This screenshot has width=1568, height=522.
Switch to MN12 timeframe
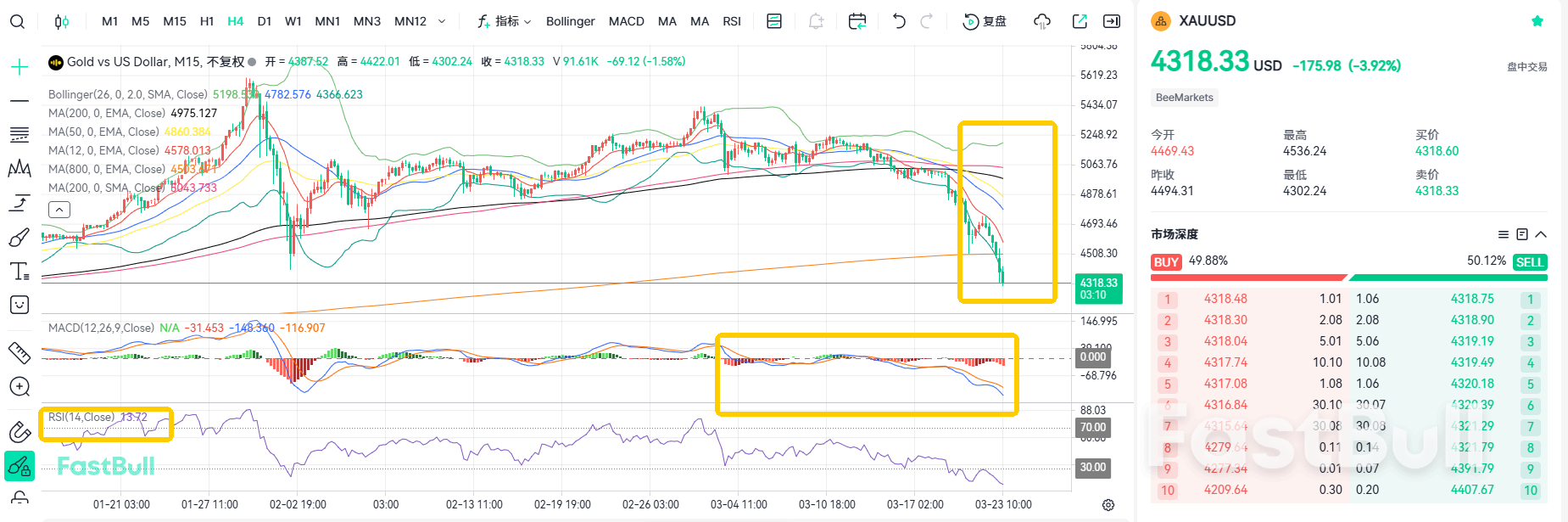[410, 21]
